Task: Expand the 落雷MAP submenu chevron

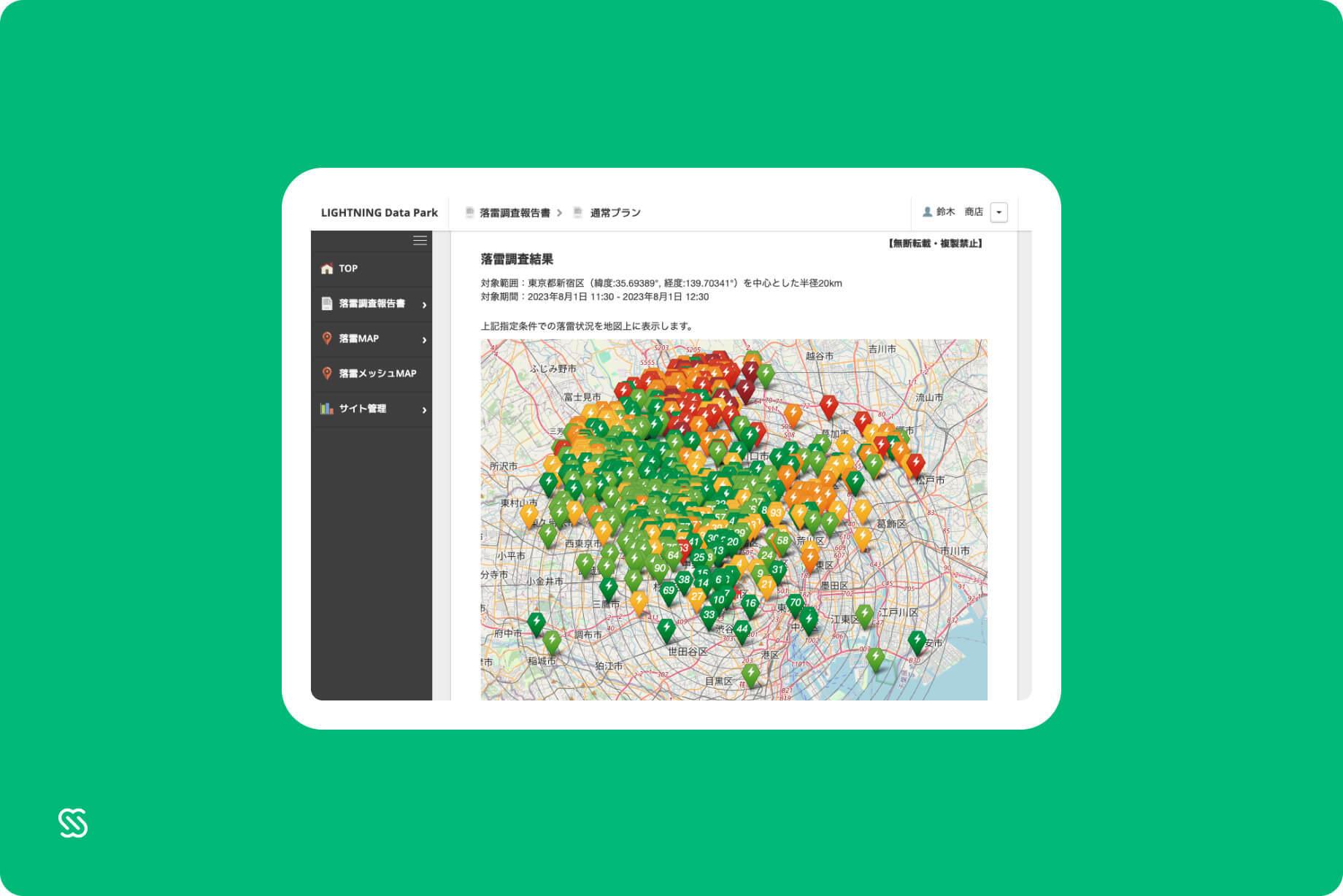Action: 424,340
